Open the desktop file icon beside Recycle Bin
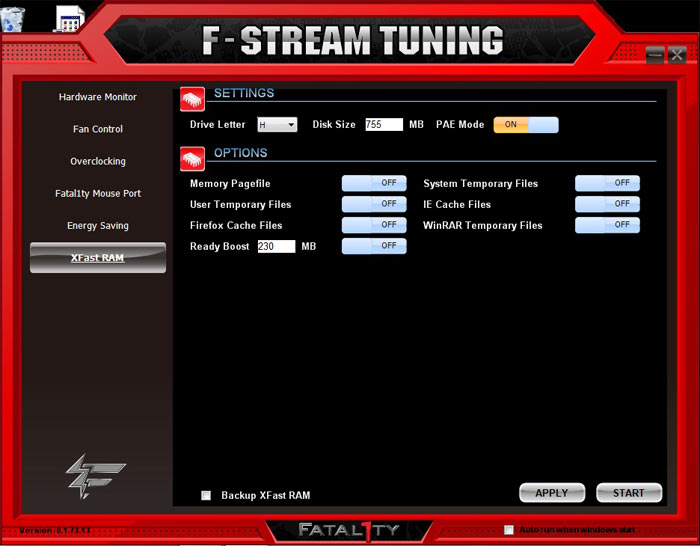This screenshot has height=546, width=700. (x=69, y=19)
